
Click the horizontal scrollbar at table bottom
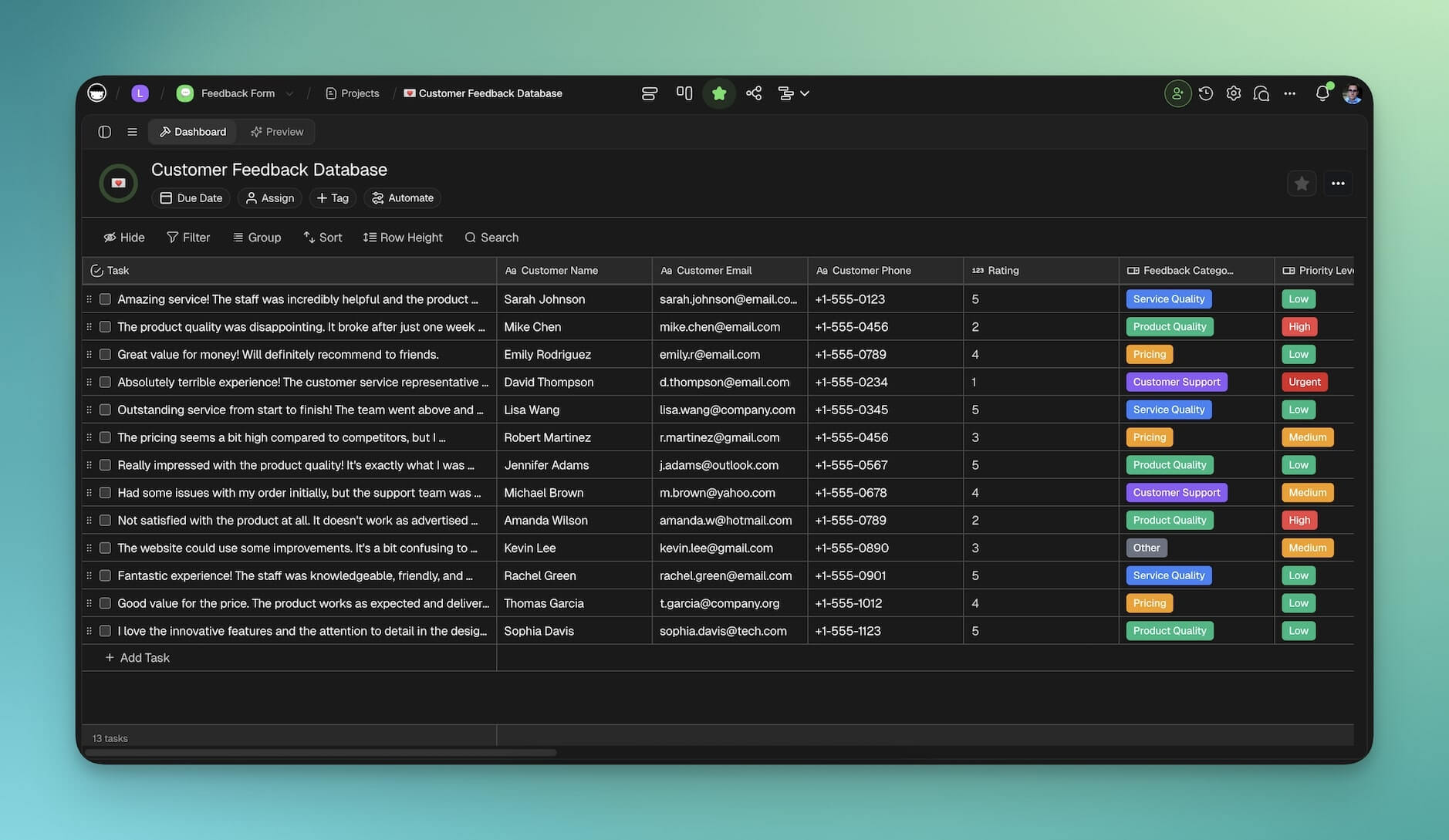click(x=321, y=753)
